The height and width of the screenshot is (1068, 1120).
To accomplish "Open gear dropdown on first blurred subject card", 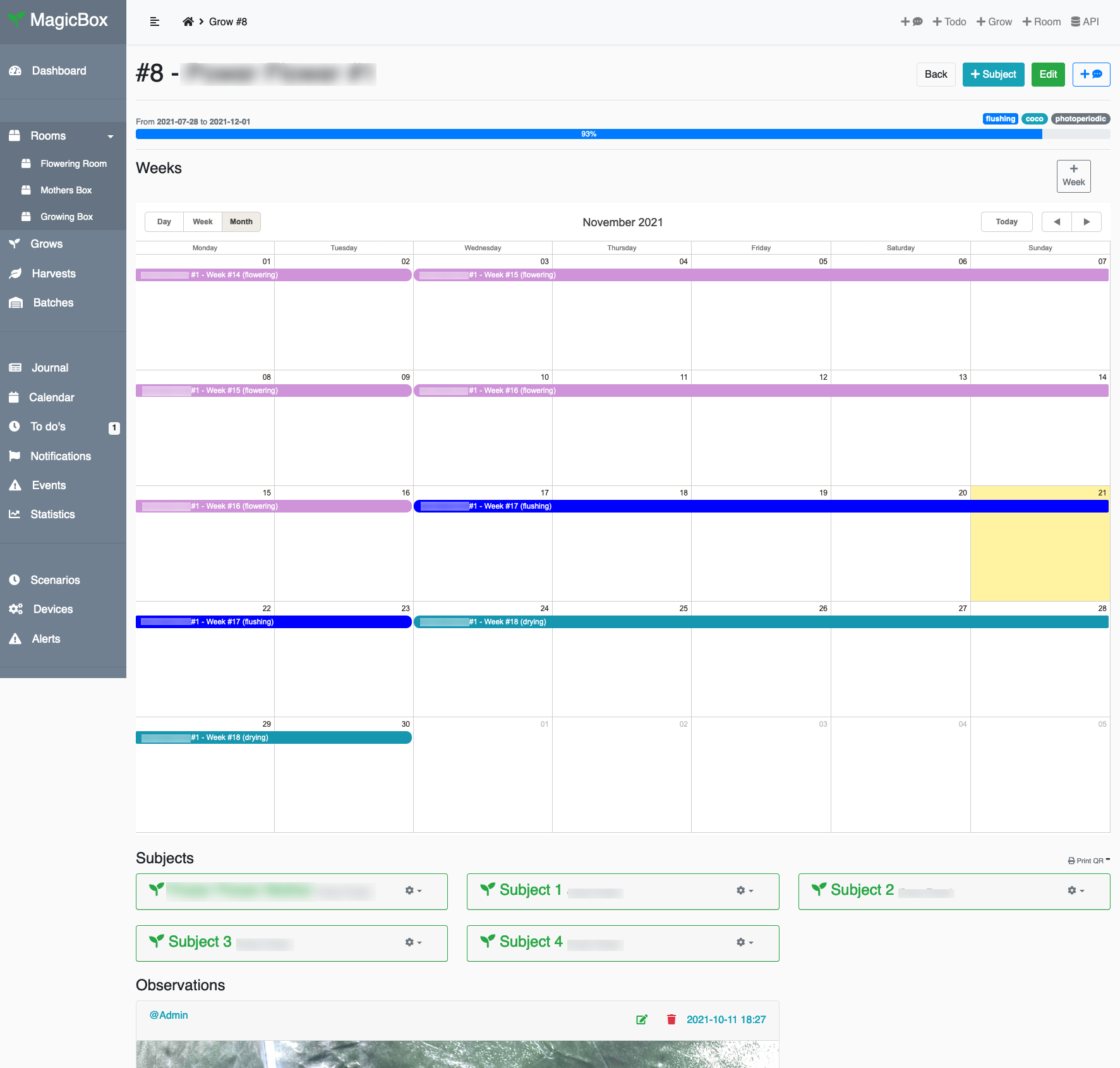I will pos(413,890).
